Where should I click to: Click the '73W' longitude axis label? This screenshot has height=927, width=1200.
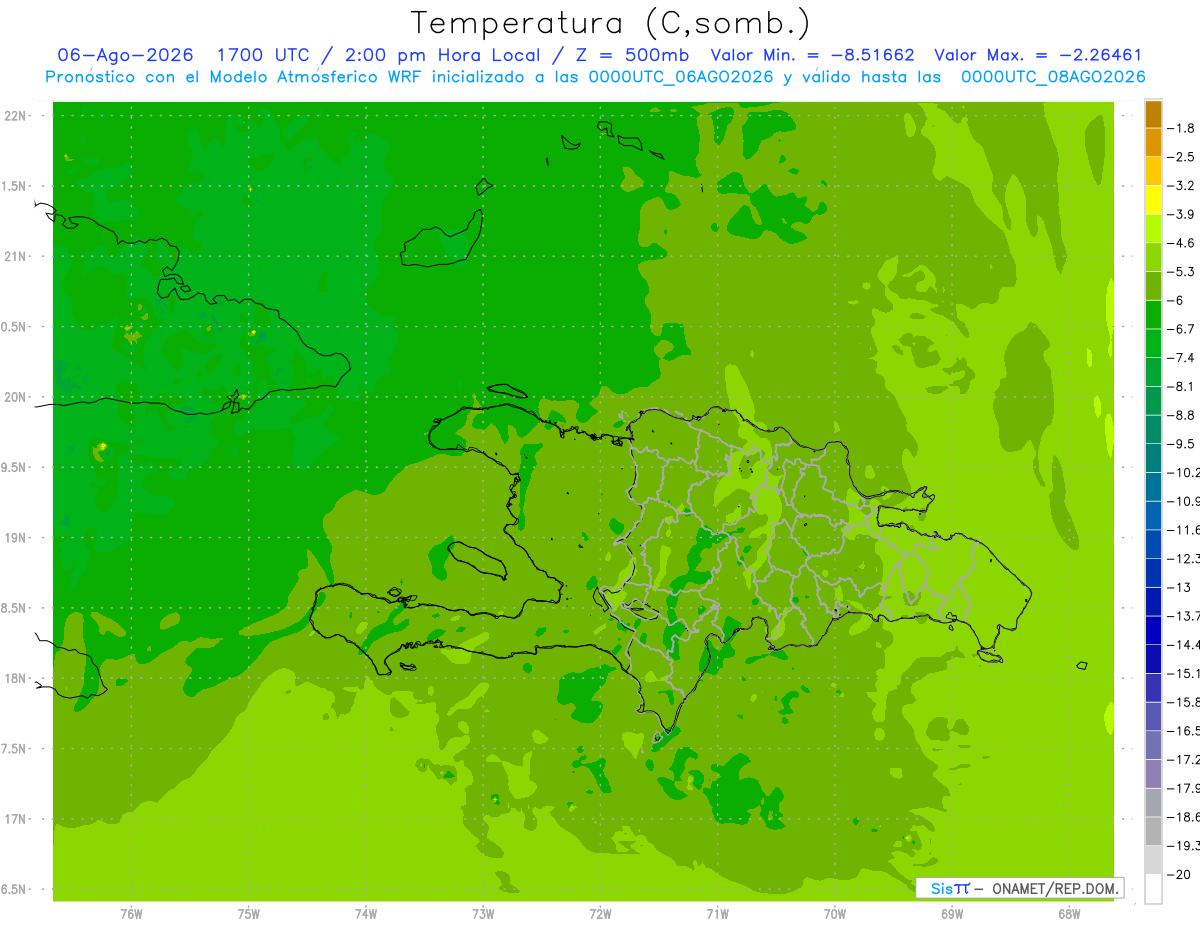pyautogui.click(x=483, y=914)
